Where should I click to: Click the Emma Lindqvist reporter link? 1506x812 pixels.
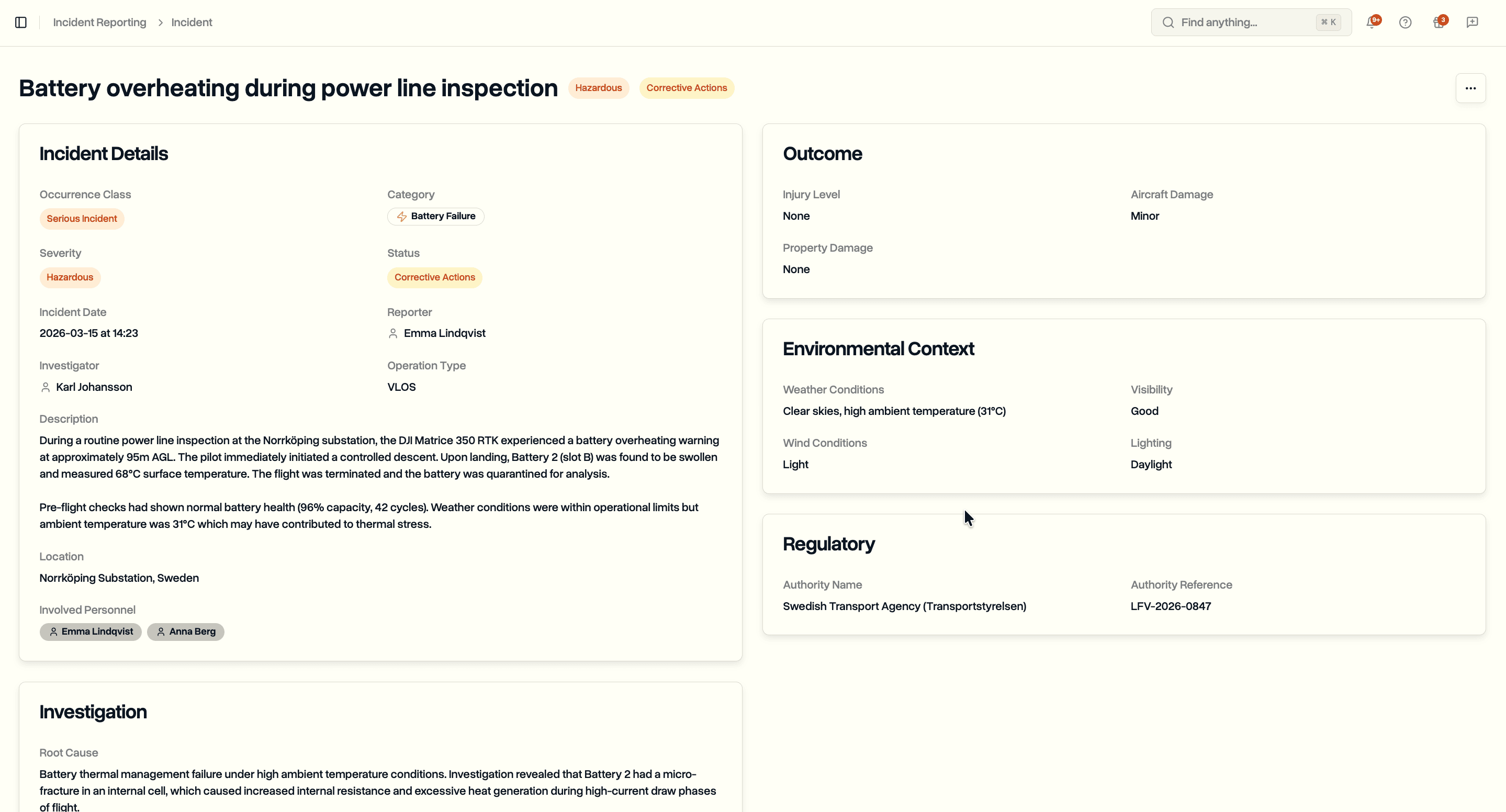pos(445,333)
